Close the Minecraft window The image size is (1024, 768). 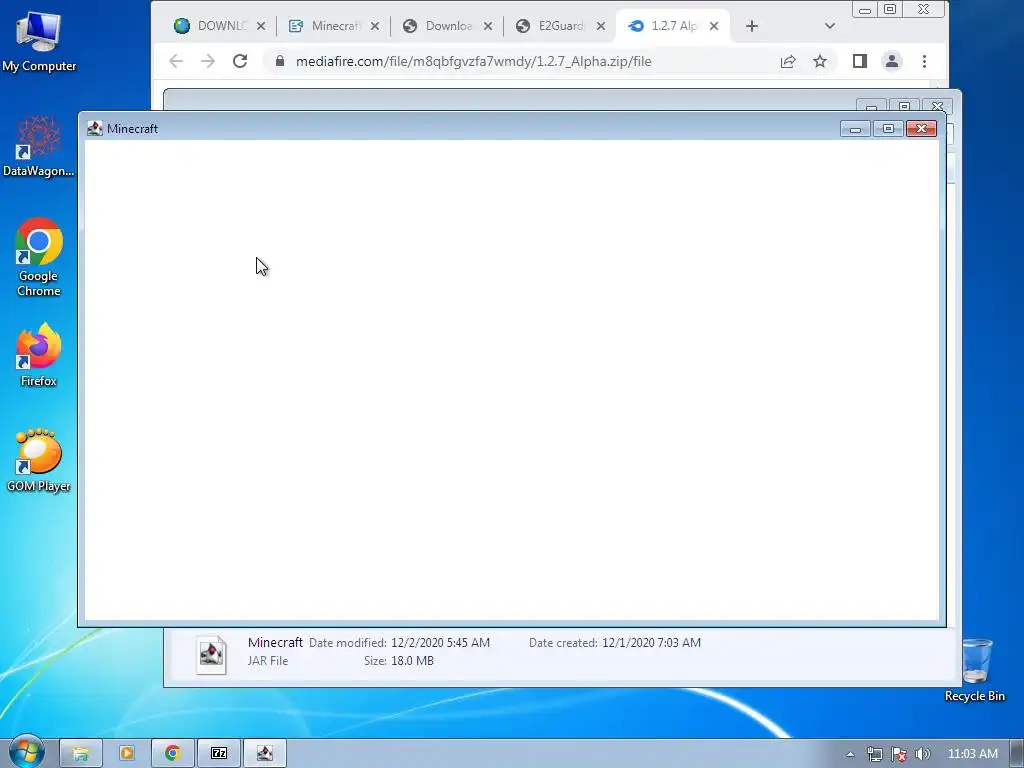click(x=921, y=129)
